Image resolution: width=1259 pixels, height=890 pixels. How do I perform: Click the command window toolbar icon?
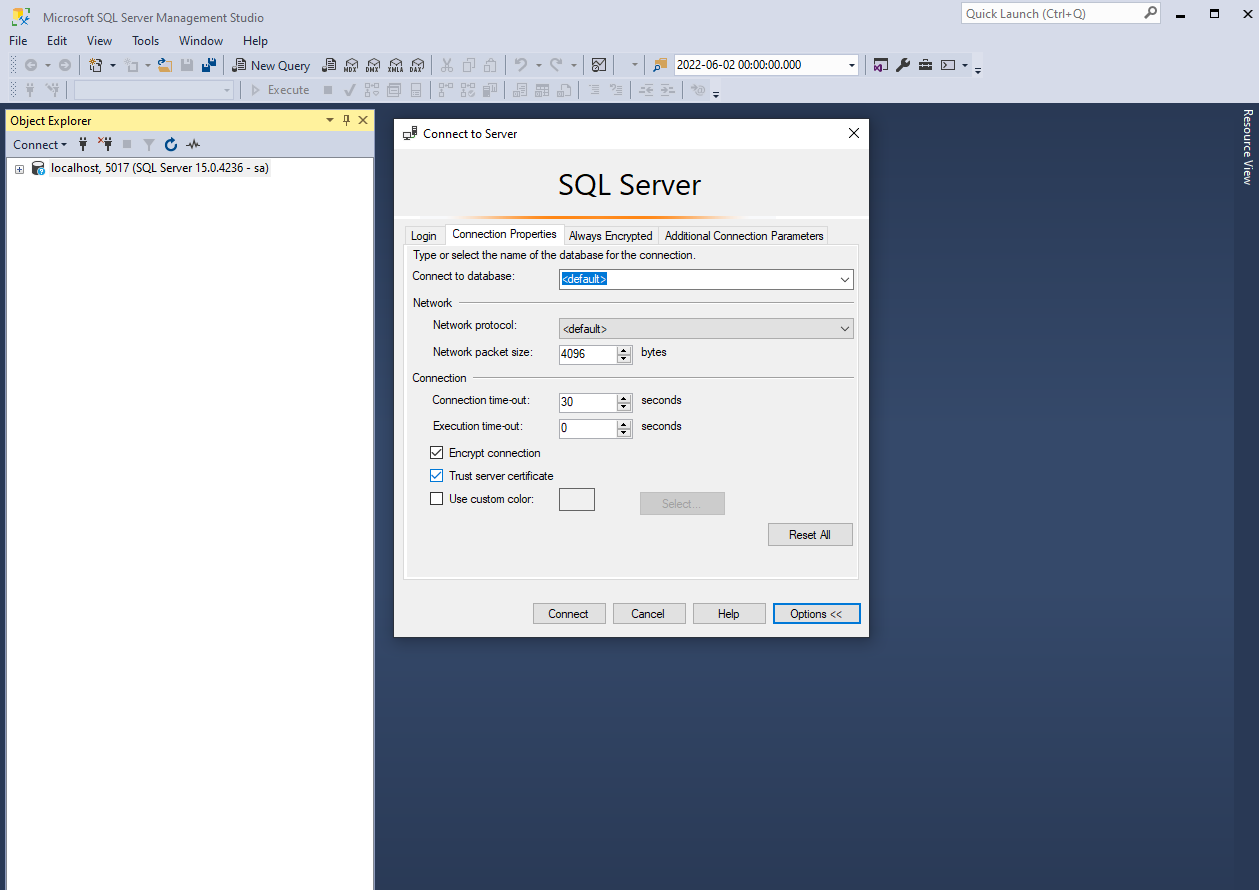(948, 65)
